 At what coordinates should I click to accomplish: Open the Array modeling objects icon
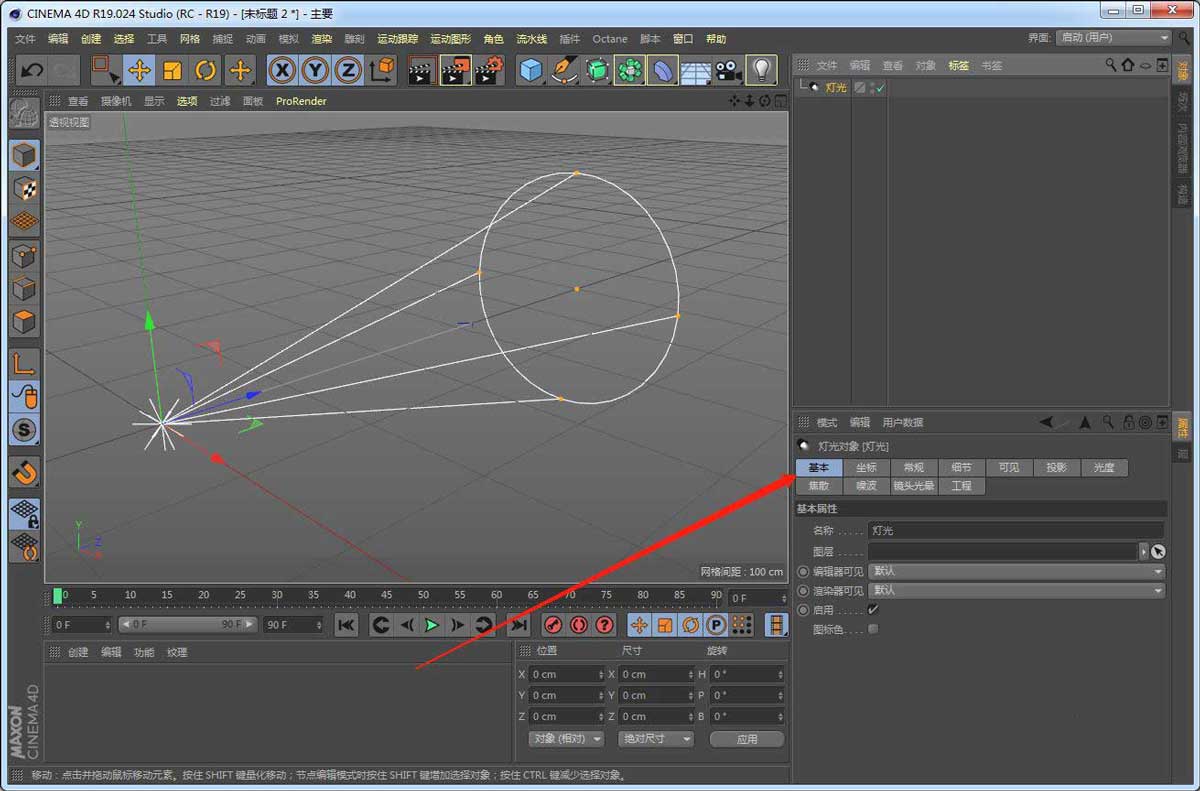coord(630,70)
